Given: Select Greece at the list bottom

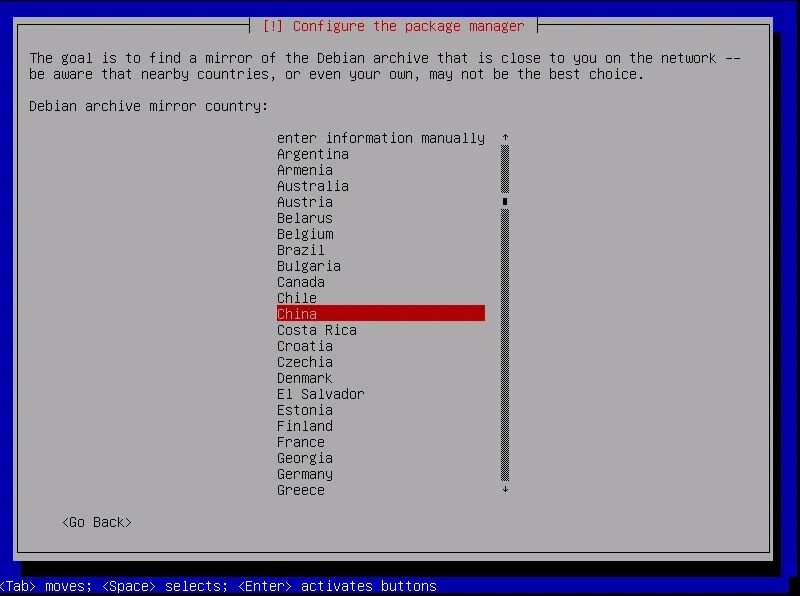Looking at the screenshot, I should [381, 490].
